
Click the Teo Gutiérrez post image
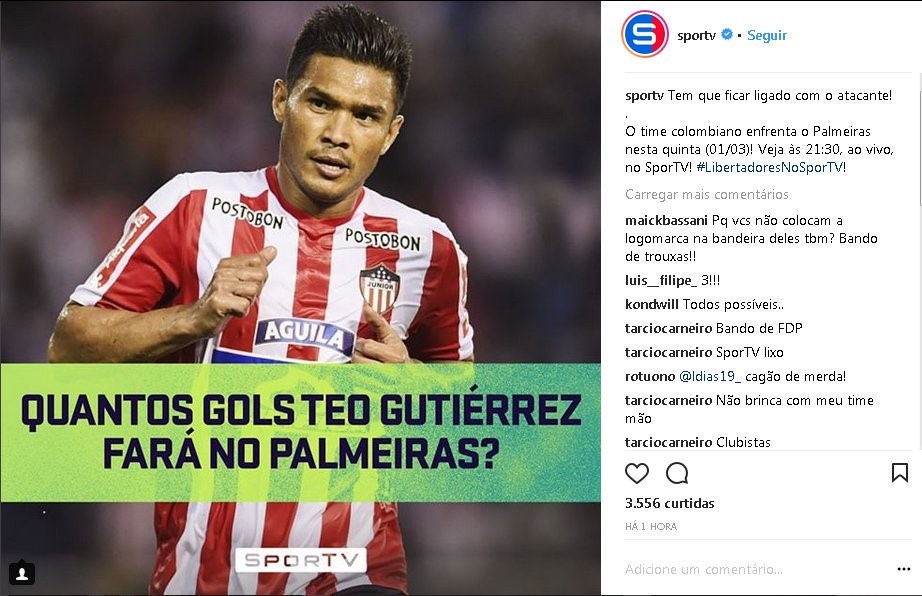[300, 298]
